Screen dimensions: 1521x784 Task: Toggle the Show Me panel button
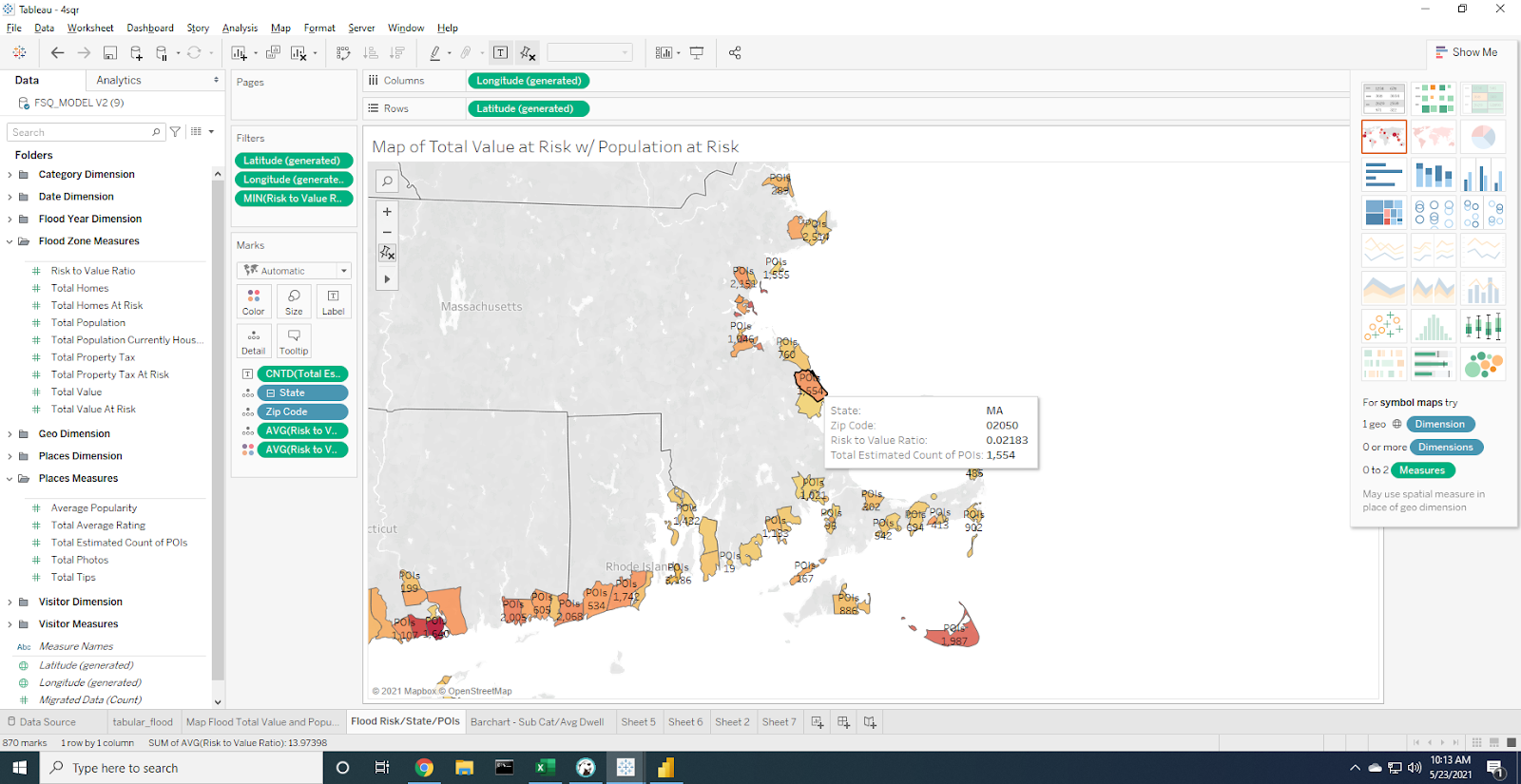[x=1466, y=52]
